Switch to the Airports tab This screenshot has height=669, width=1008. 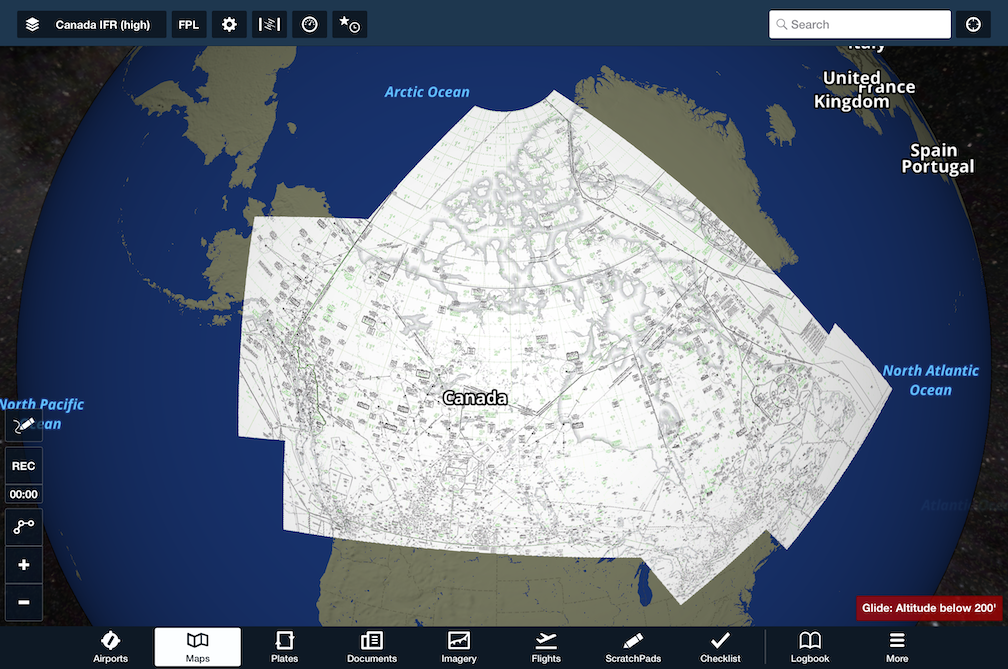point(110,646)
